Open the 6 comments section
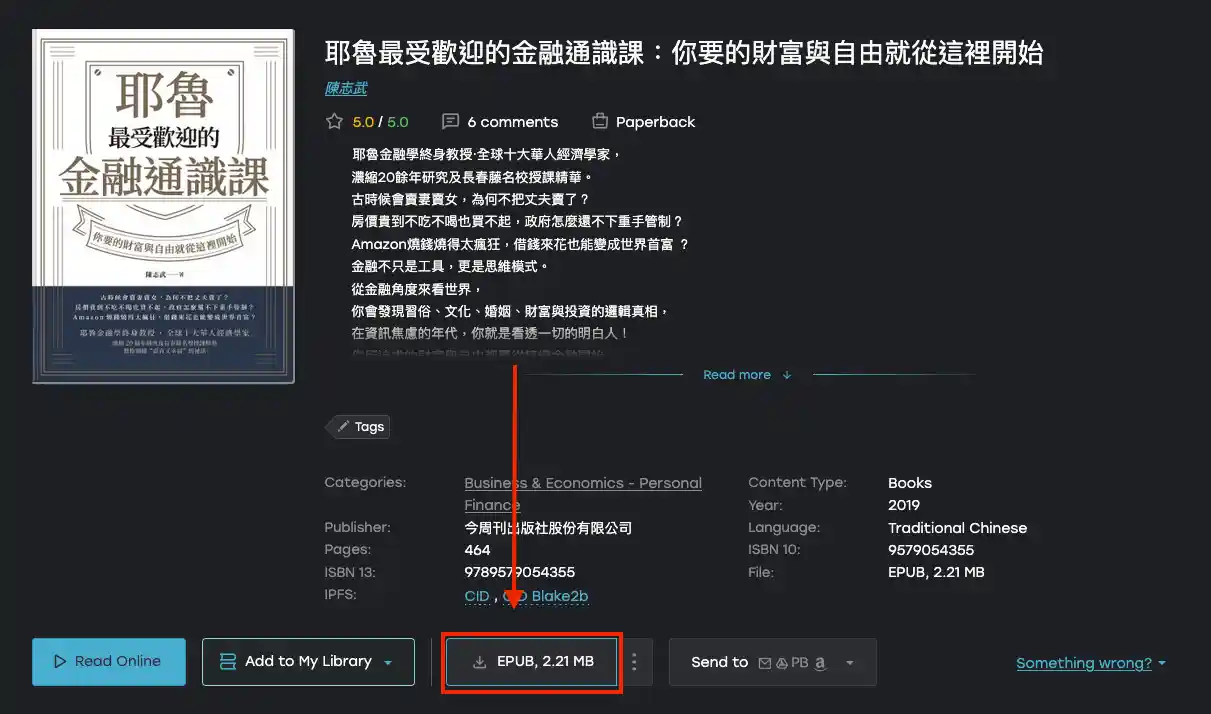 coord(500,122)
